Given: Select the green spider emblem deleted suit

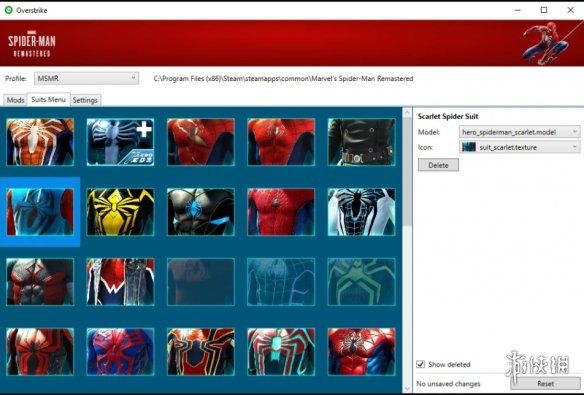Looking at the screenshot, I should coord(361,282).
